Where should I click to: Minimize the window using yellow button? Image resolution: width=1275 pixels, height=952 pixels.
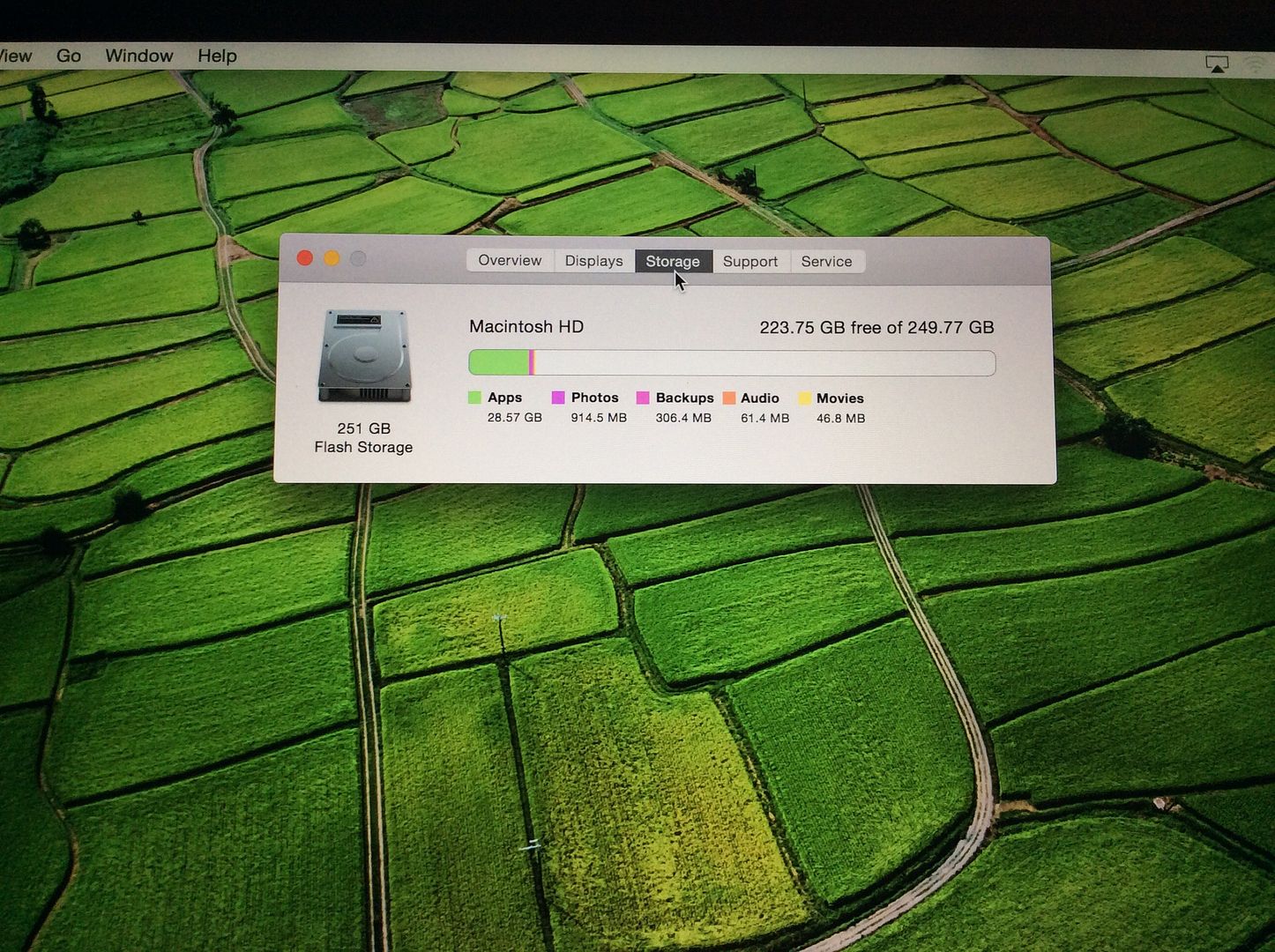332,258
